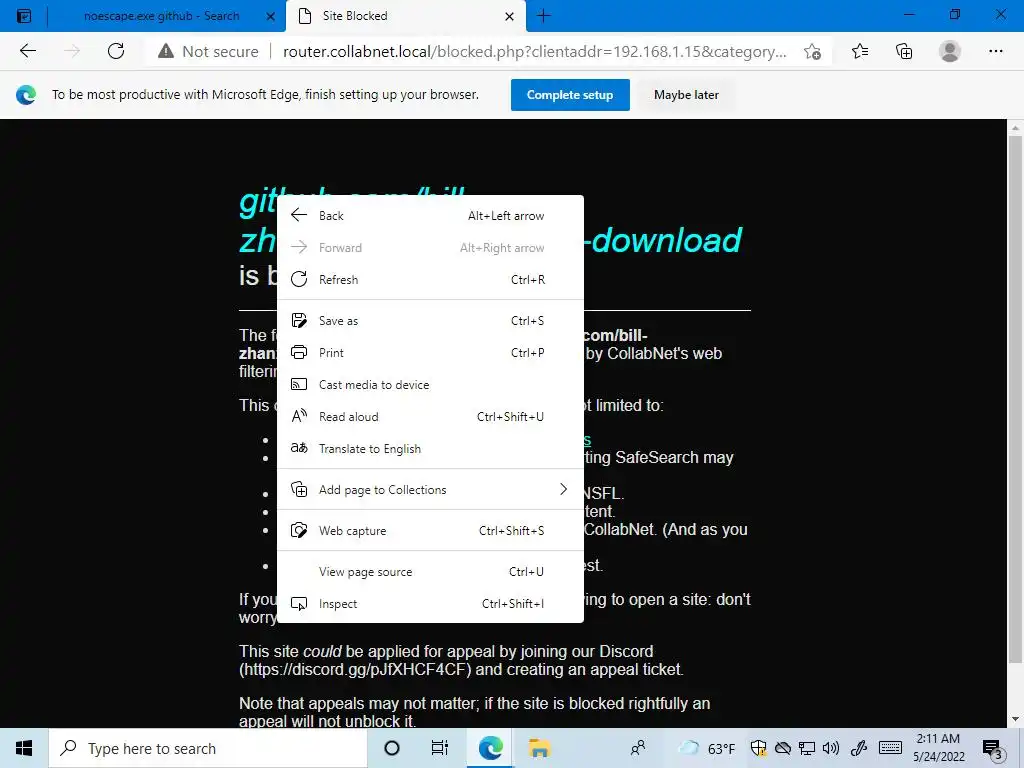Click the page scrollbar thumb
The height and width of the screenshot is (768, 1024).
(1014, 398)
